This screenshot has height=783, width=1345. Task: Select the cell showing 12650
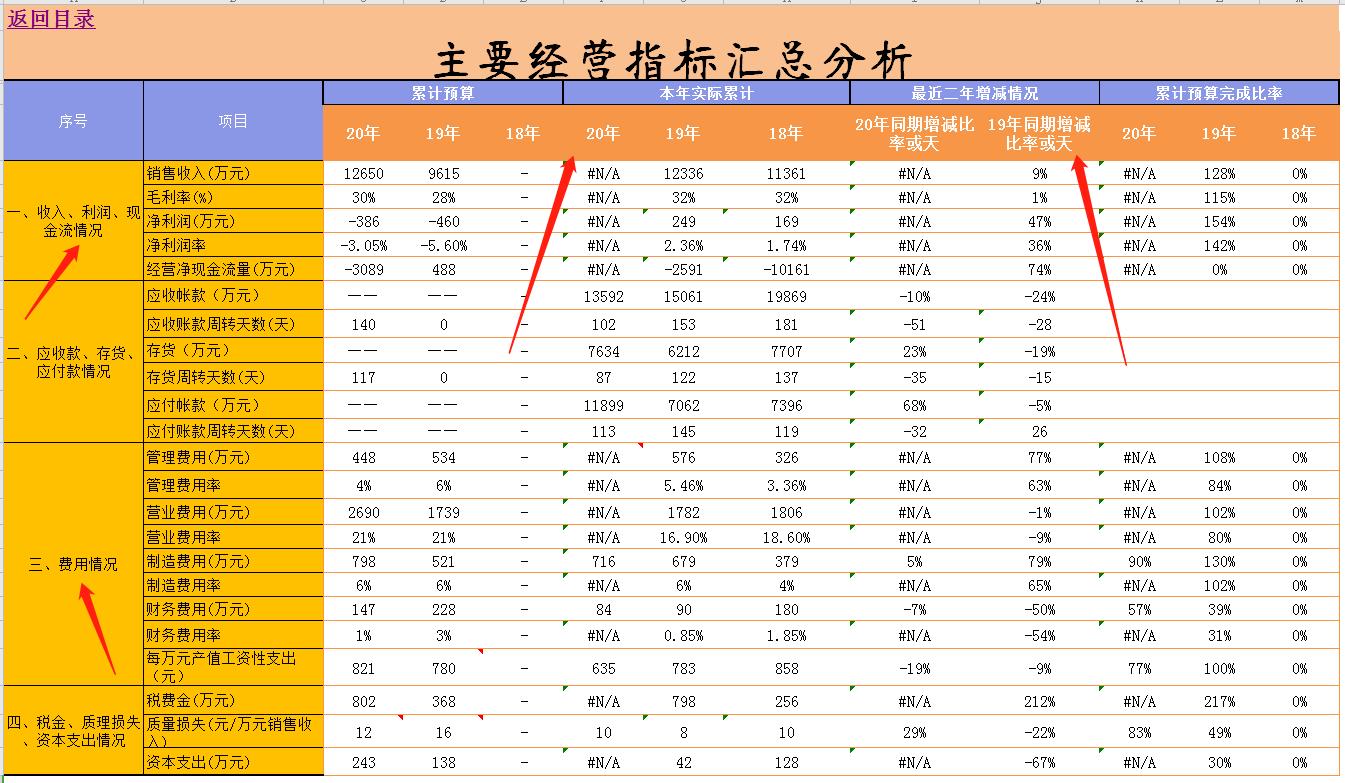362,172
